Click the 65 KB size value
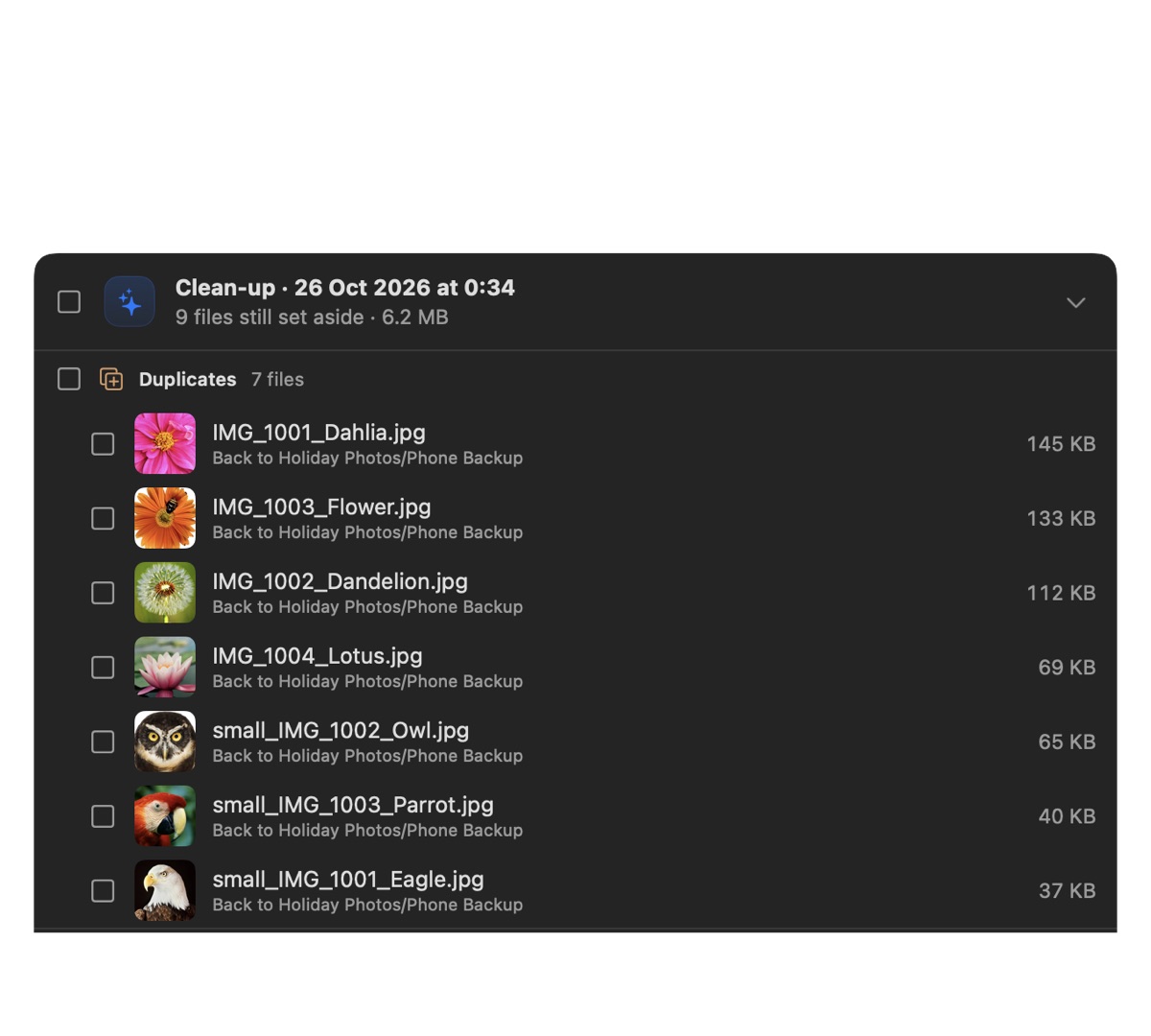The height and width of the screenshot is (1036, 1151). coord(1067,742)
